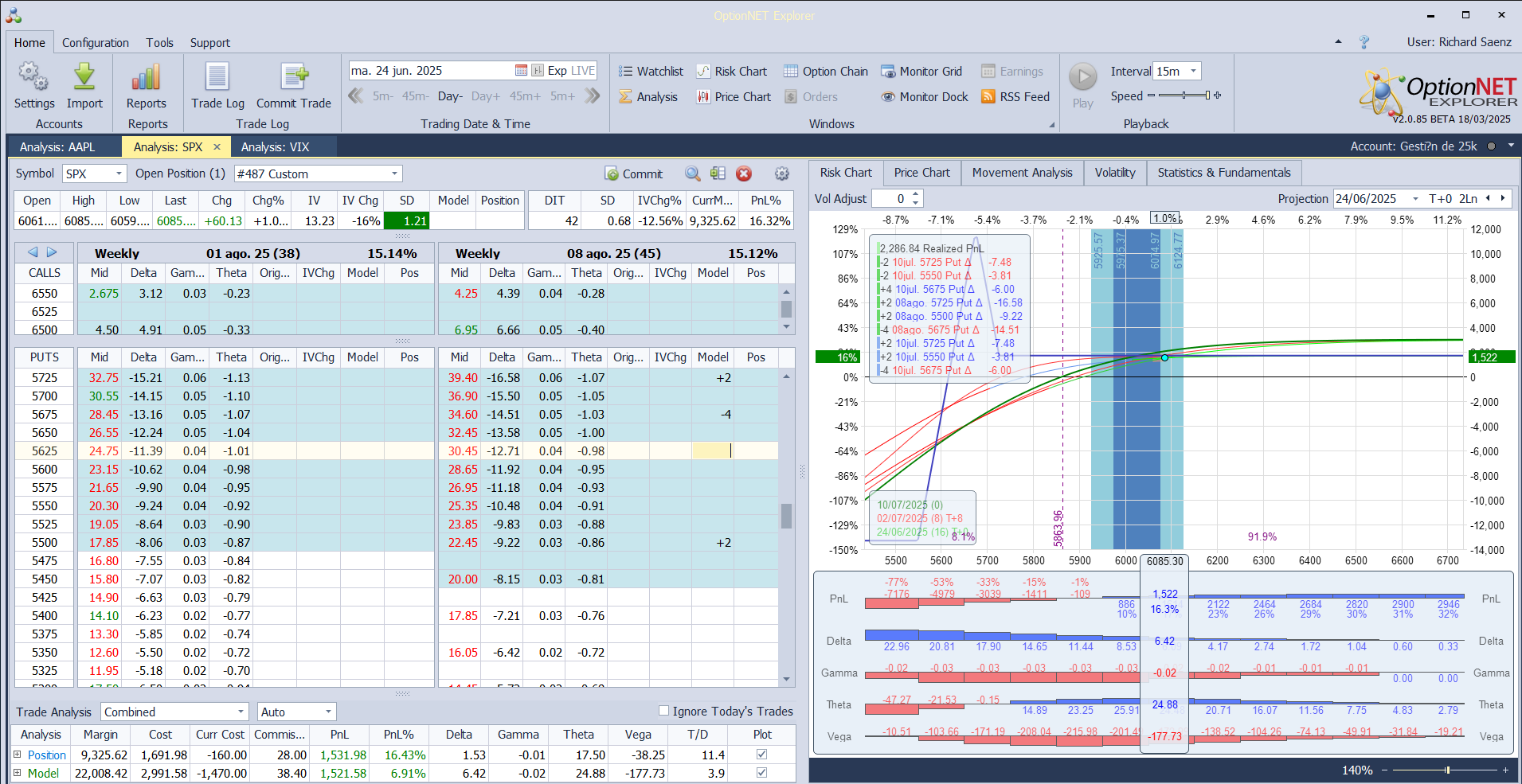
Task: Click the 5m- time step button
Action: pyautogui.click(x=383, y=96)
